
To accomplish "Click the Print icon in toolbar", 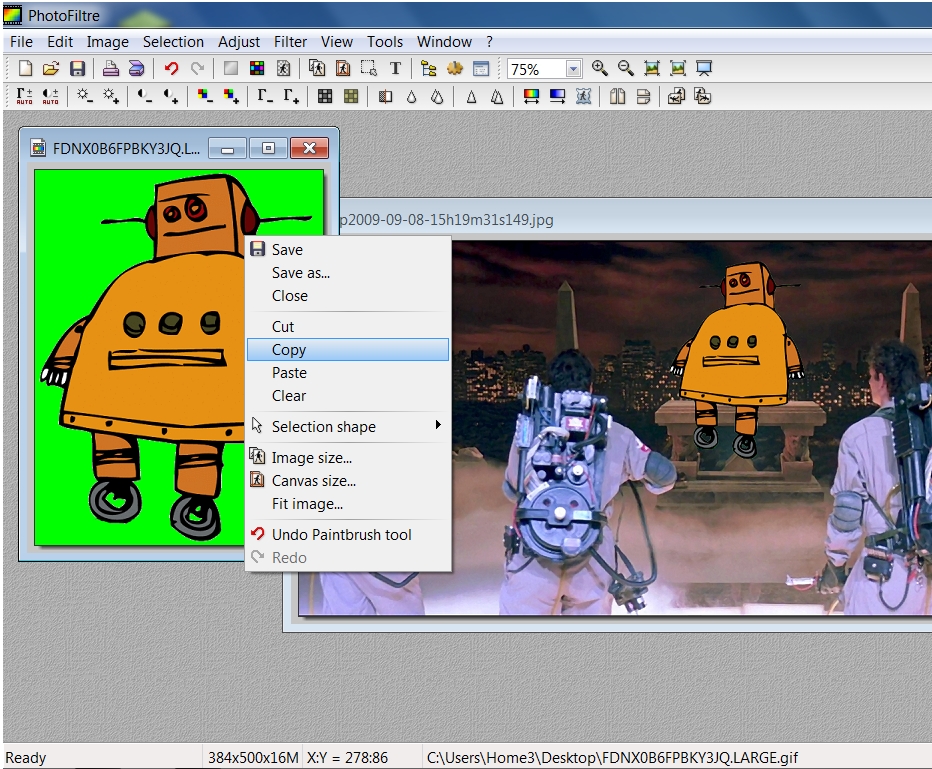I will (111, 68).
